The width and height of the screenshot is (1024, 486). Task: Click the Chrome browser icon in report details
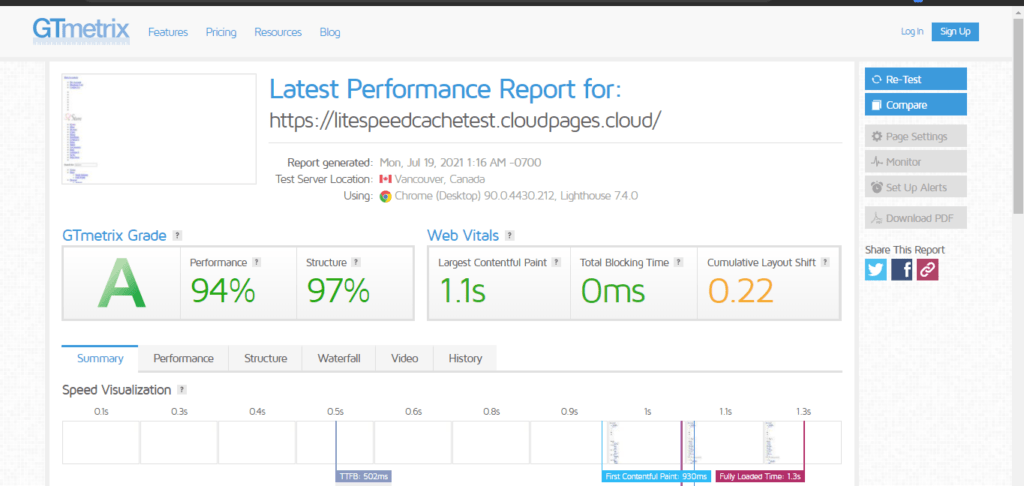pos(385,196)
